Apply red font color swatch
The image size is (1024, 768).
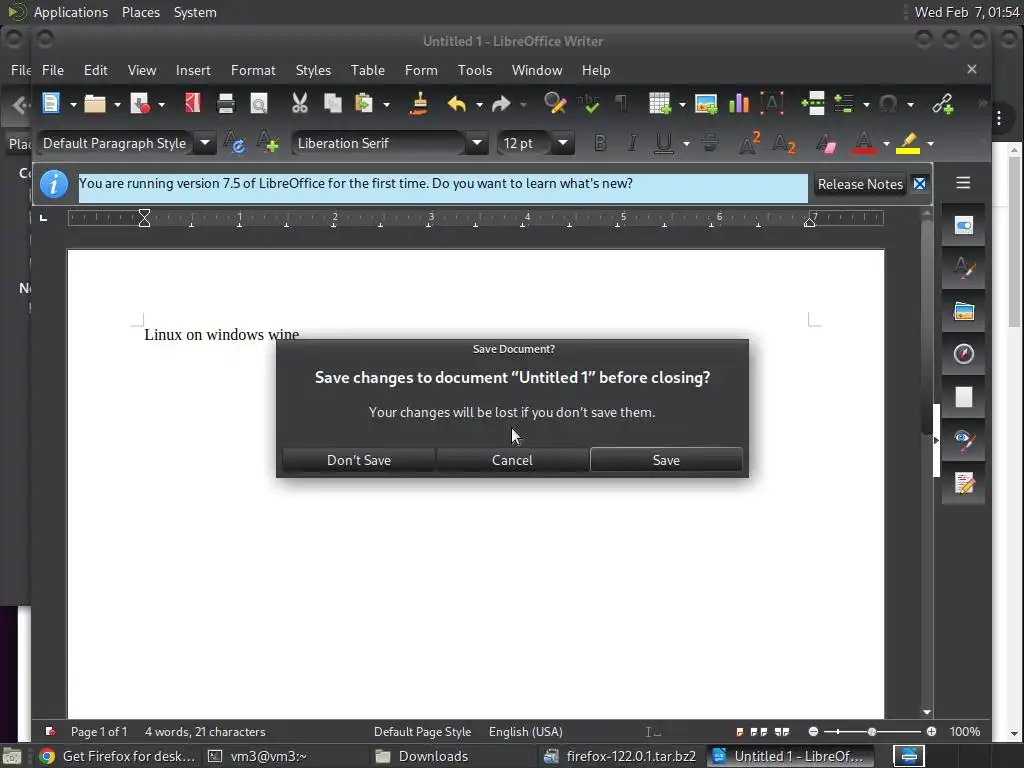coord(863,143)
